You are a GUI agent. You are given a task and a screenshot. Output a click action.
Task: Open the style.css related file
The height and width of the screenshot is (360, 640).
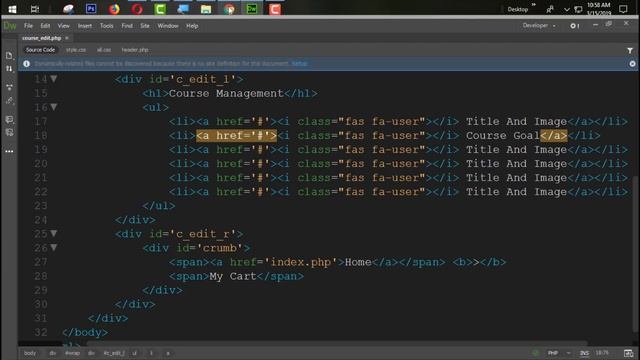(76, 50)
